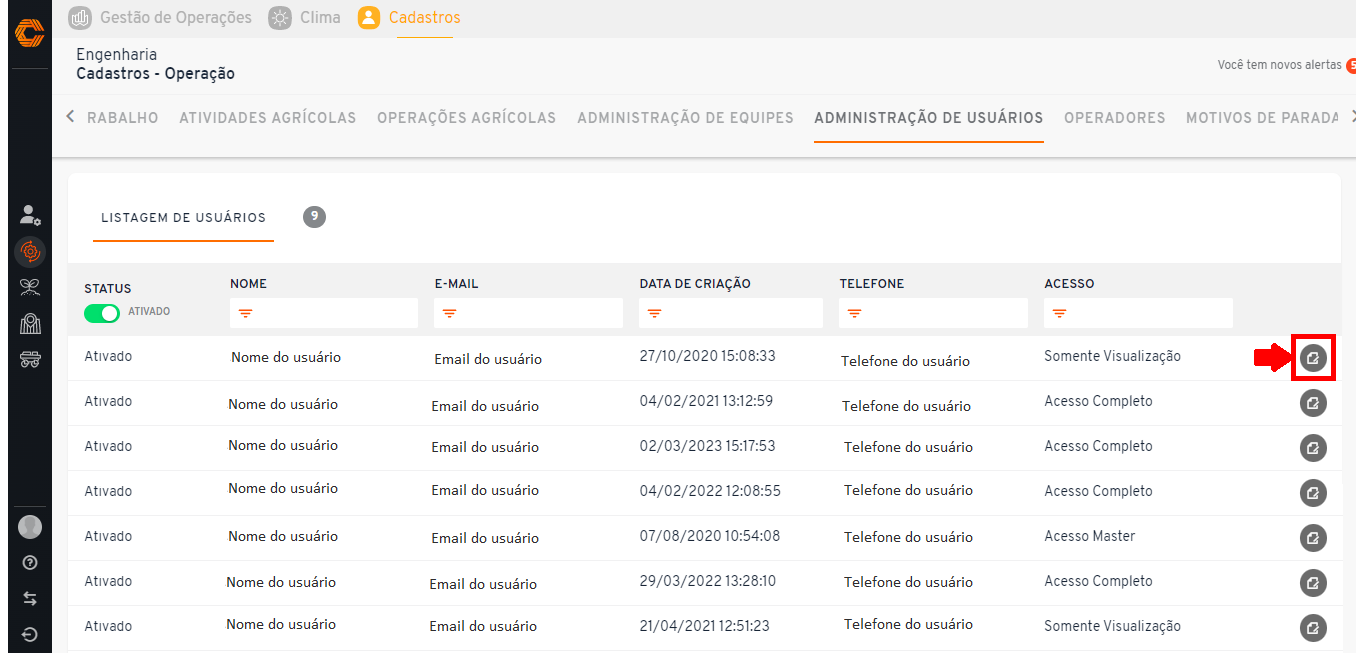The height and width of the screenshot is (653, 1356).
Task: Click date 07/08/2020 10:54:08 cell
Action: pyautogui.click(x=710, y=536)
